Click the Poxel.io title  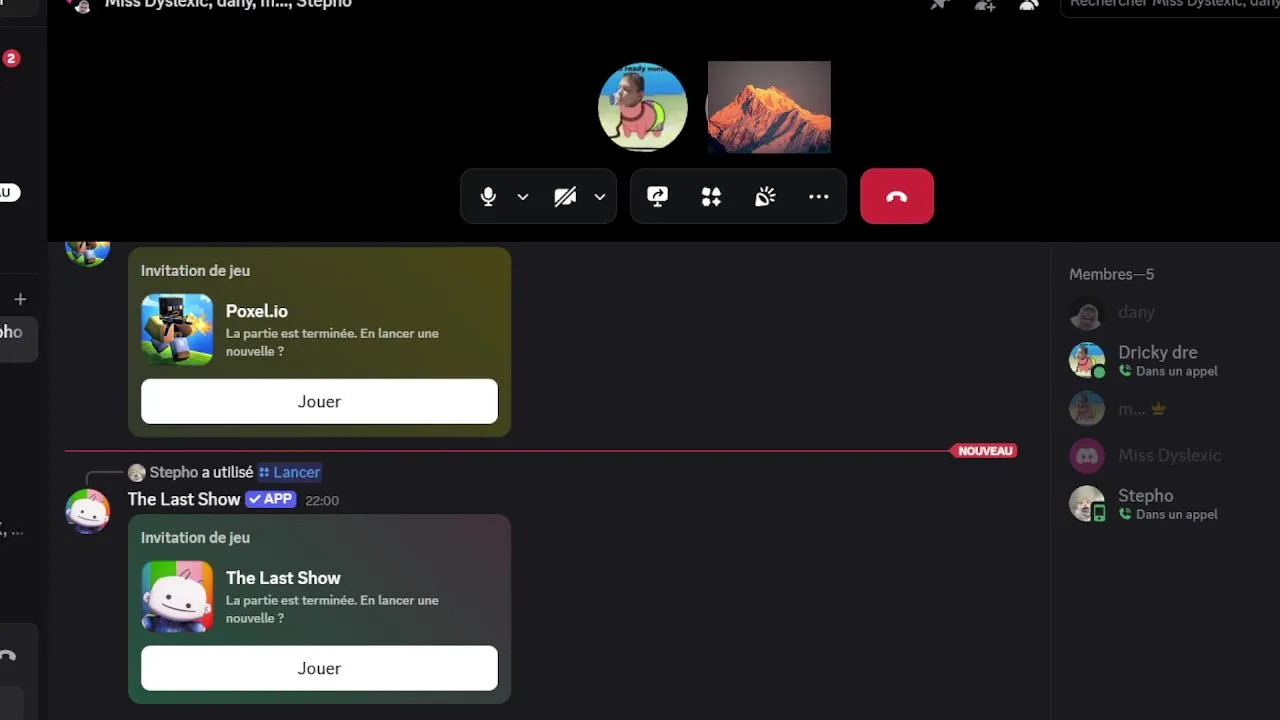pos(257,311)
